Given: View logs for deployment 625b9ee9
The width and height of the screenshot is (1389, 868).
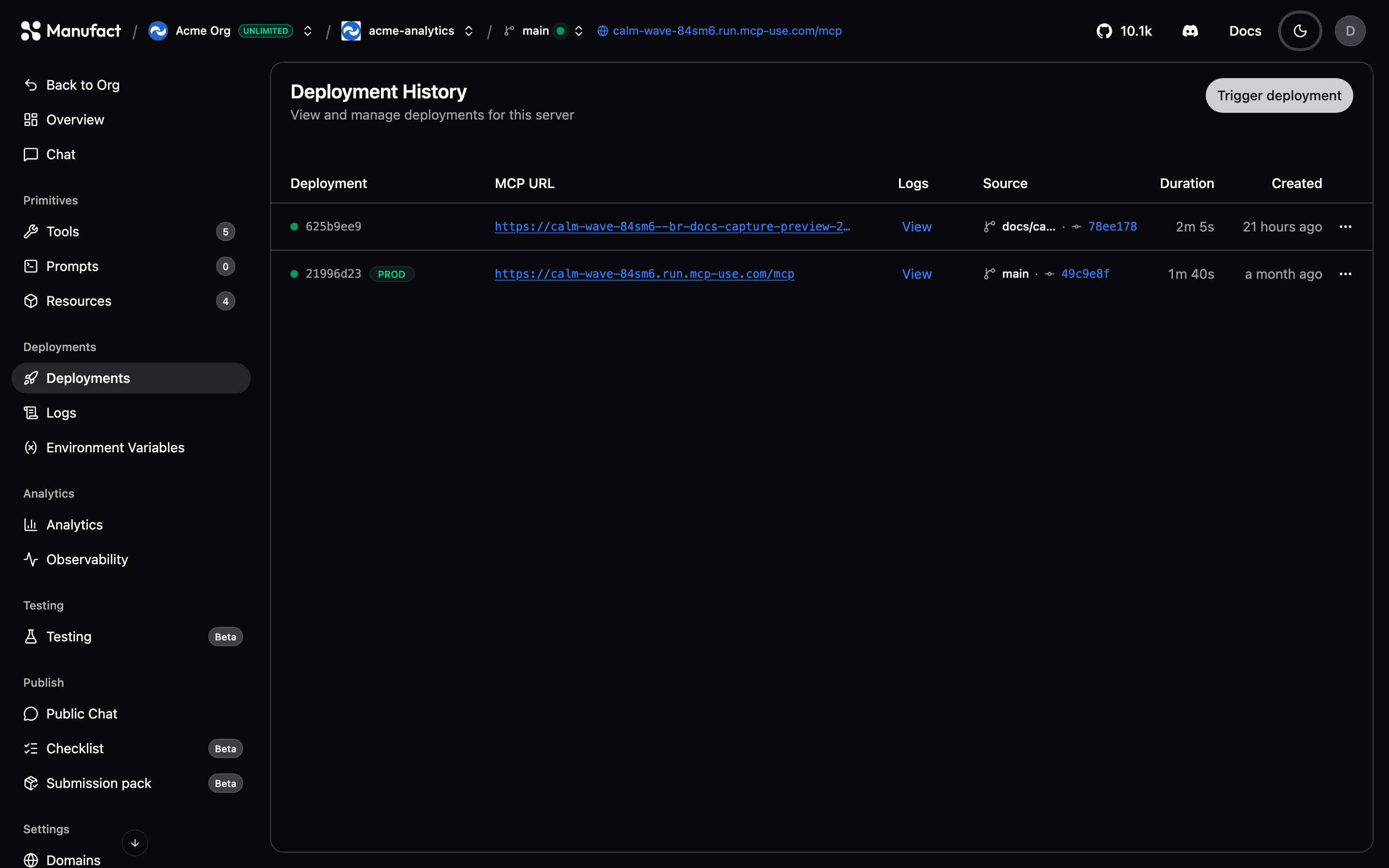Looking at the screenshot, I should click(917, 227).
